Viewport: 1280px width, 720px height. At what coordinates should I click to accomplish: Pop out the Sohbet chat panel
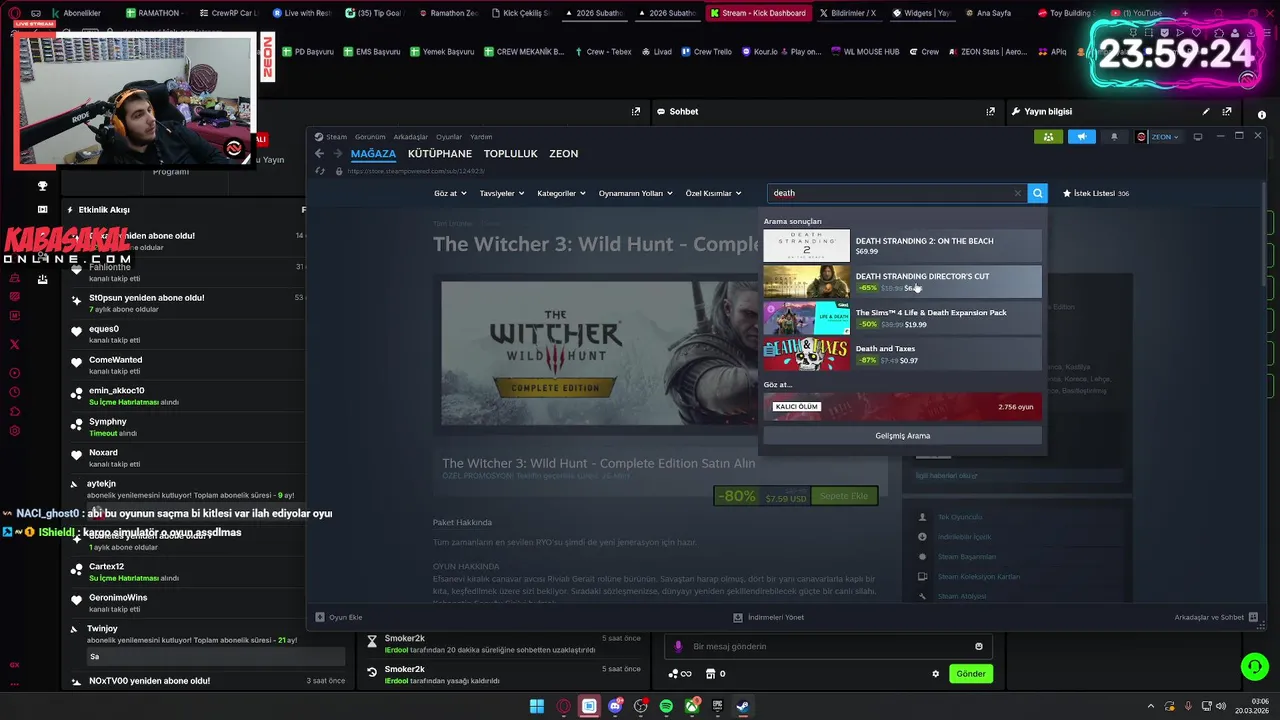pyautogui.click(x=990, y=111)
